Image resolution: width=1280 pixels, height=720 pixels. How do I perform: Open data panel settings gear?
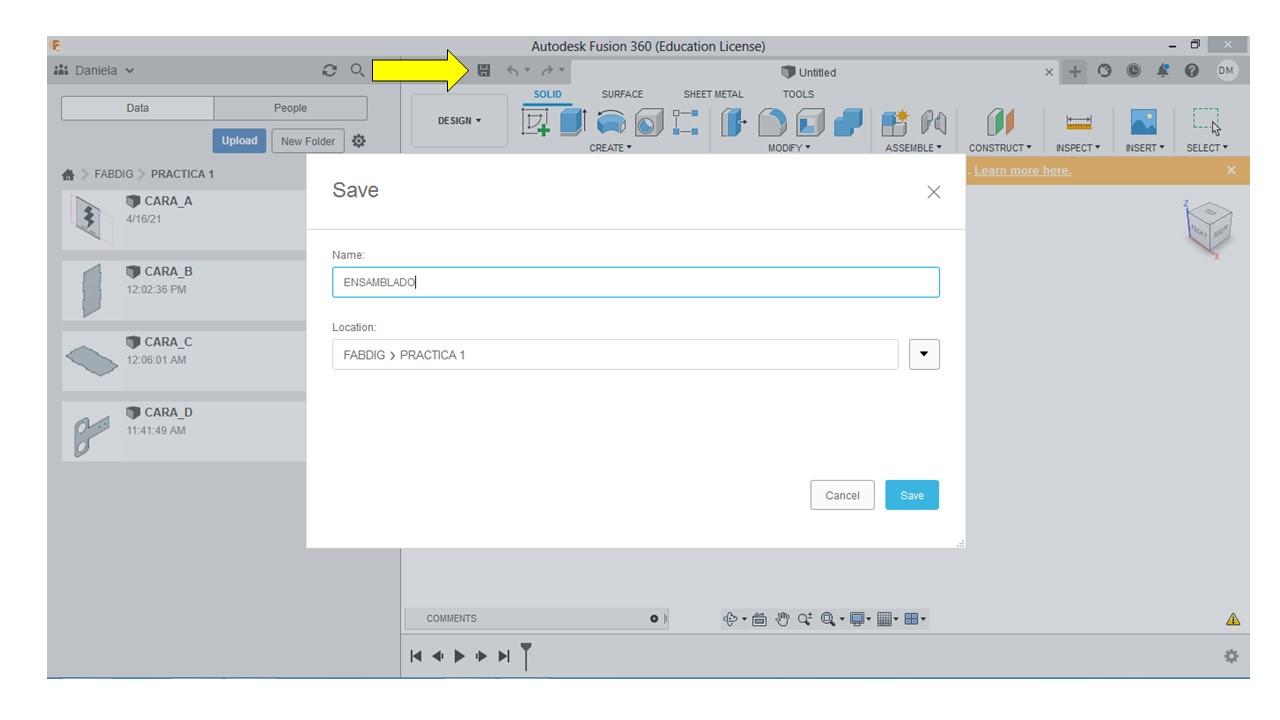point(357,141)
